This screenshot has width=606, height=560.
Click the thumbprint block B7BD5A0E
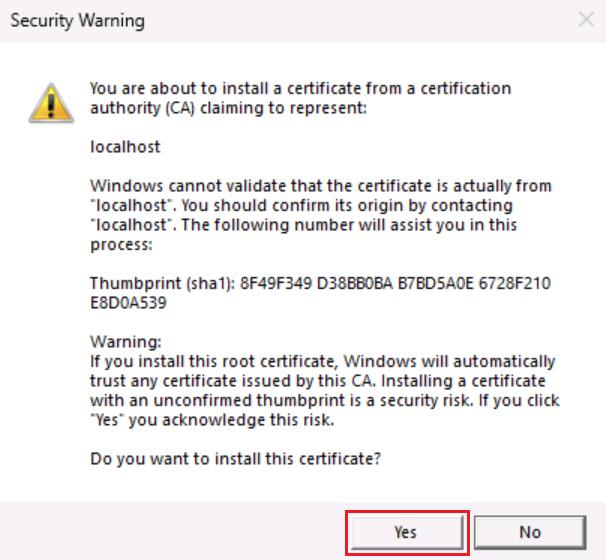tap(436, 283)
